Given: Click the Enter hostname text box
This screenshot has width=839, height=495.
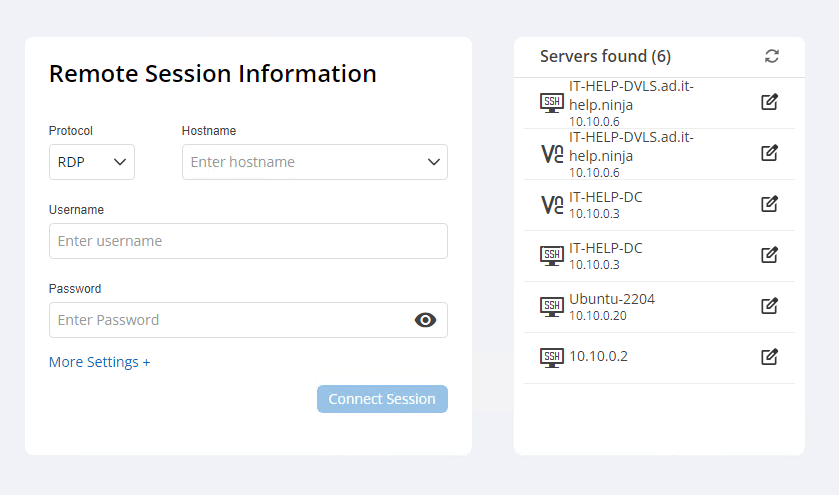Looking at the screenshot, I should coord(300,162).
